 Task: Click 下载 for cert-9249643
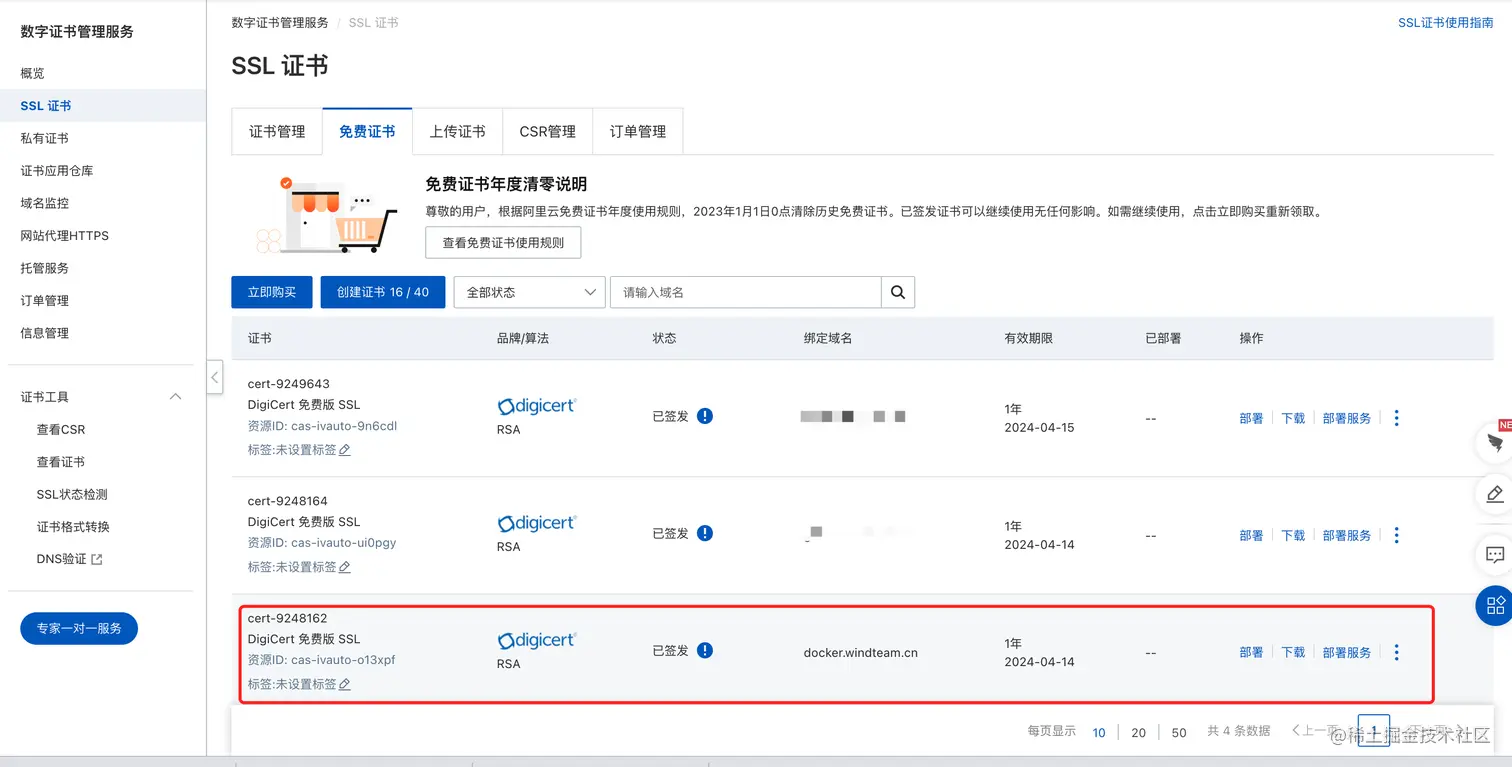pos(1293,418)
